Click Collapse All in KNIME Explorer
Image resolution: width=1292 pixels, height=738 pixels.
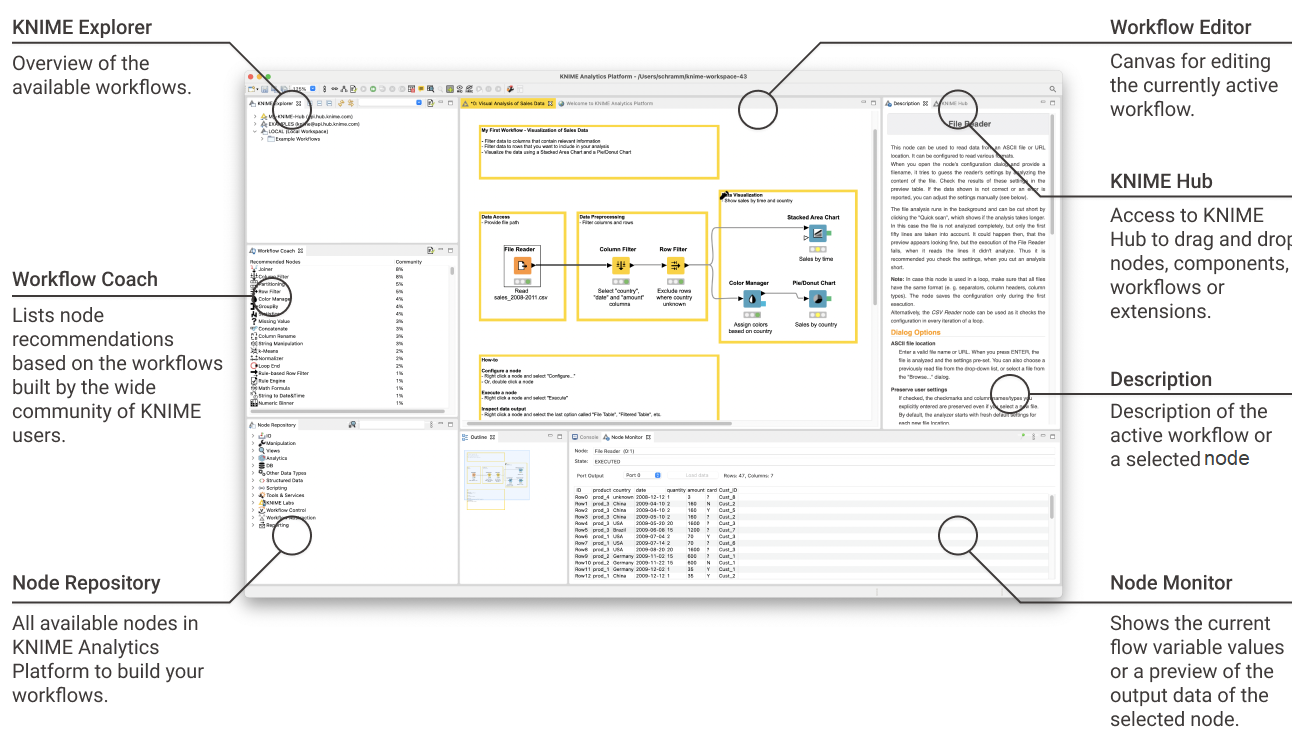tap(331, 103)
